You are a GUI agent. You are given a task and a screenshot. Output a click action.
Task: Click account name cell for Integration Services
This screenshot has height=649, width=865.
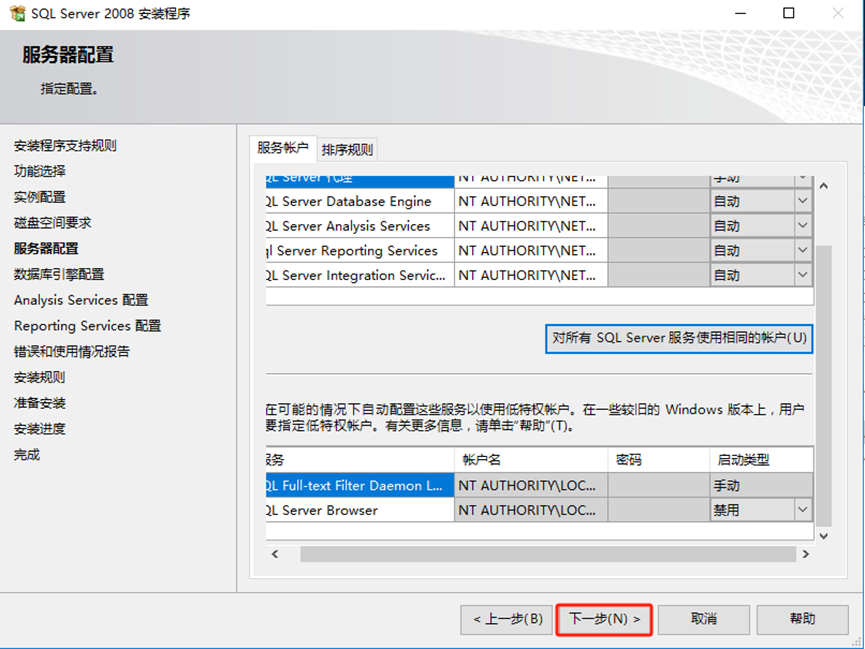tap(531, 275)
